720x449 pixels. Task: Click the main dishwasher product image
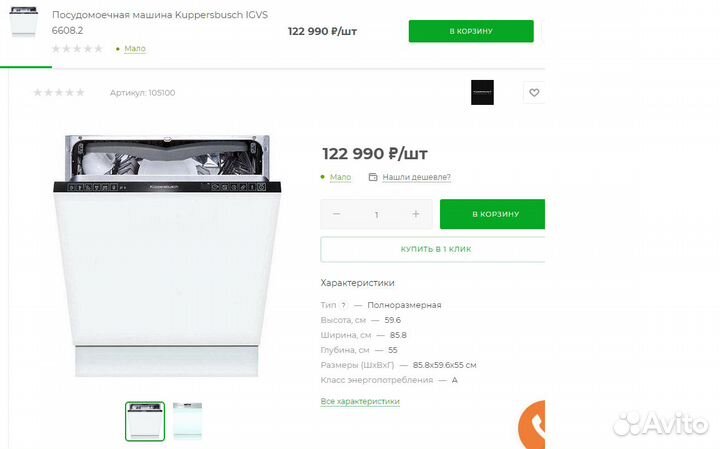[167, 256]
